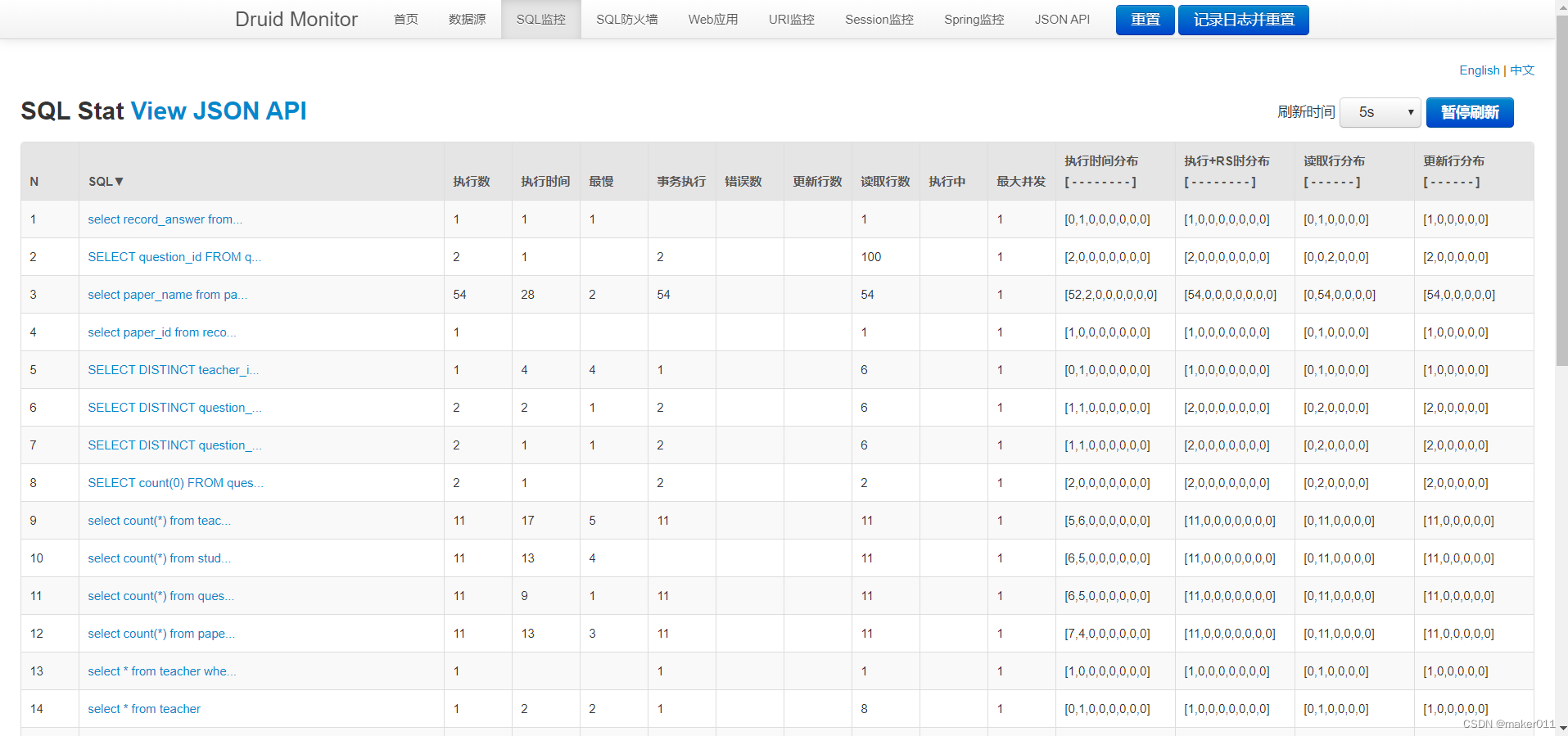Sort by 执行数 column header
1568x736 pixels.
coord(472,182)
